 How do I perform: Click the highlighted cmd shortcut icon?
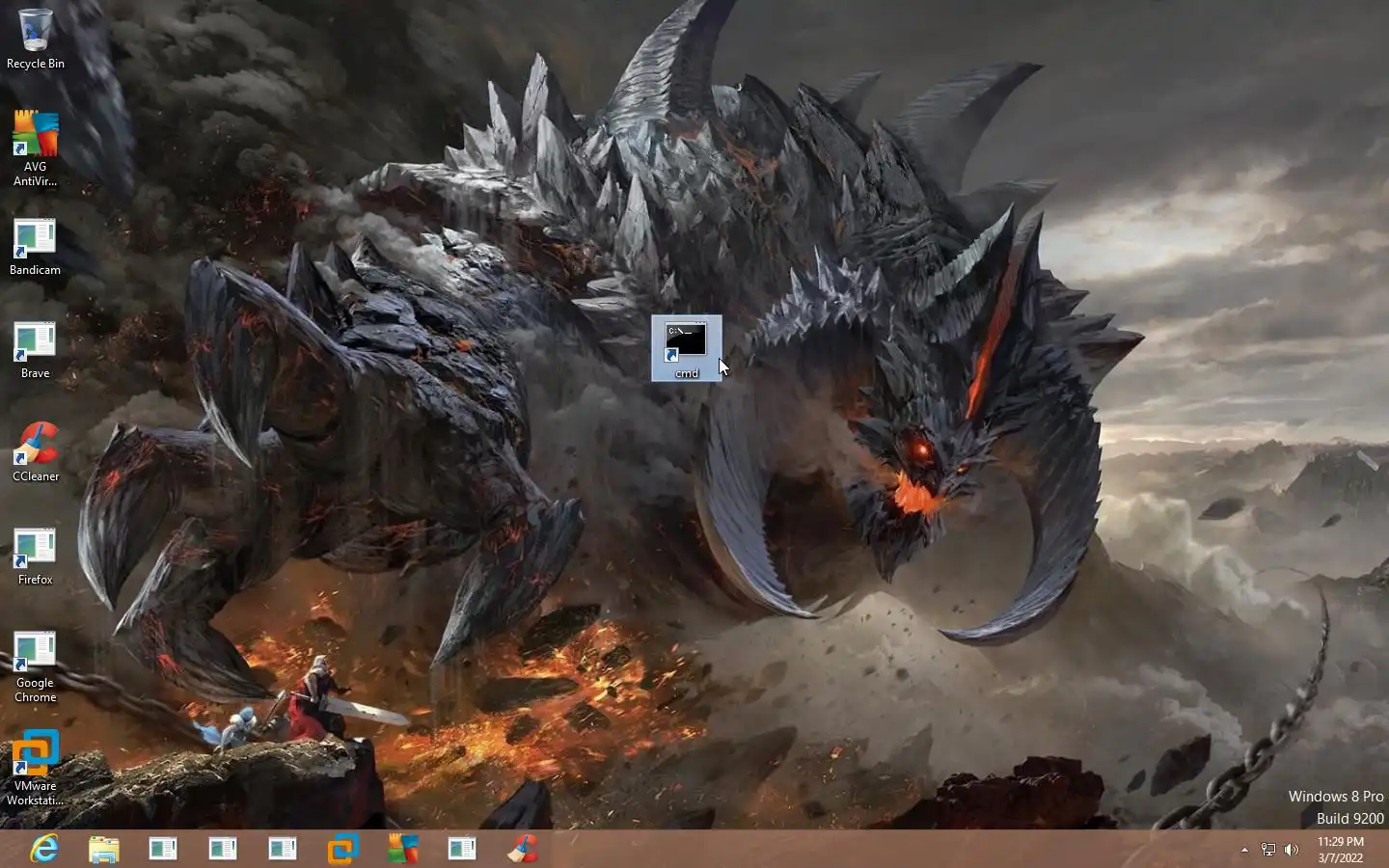pos(686,348)
